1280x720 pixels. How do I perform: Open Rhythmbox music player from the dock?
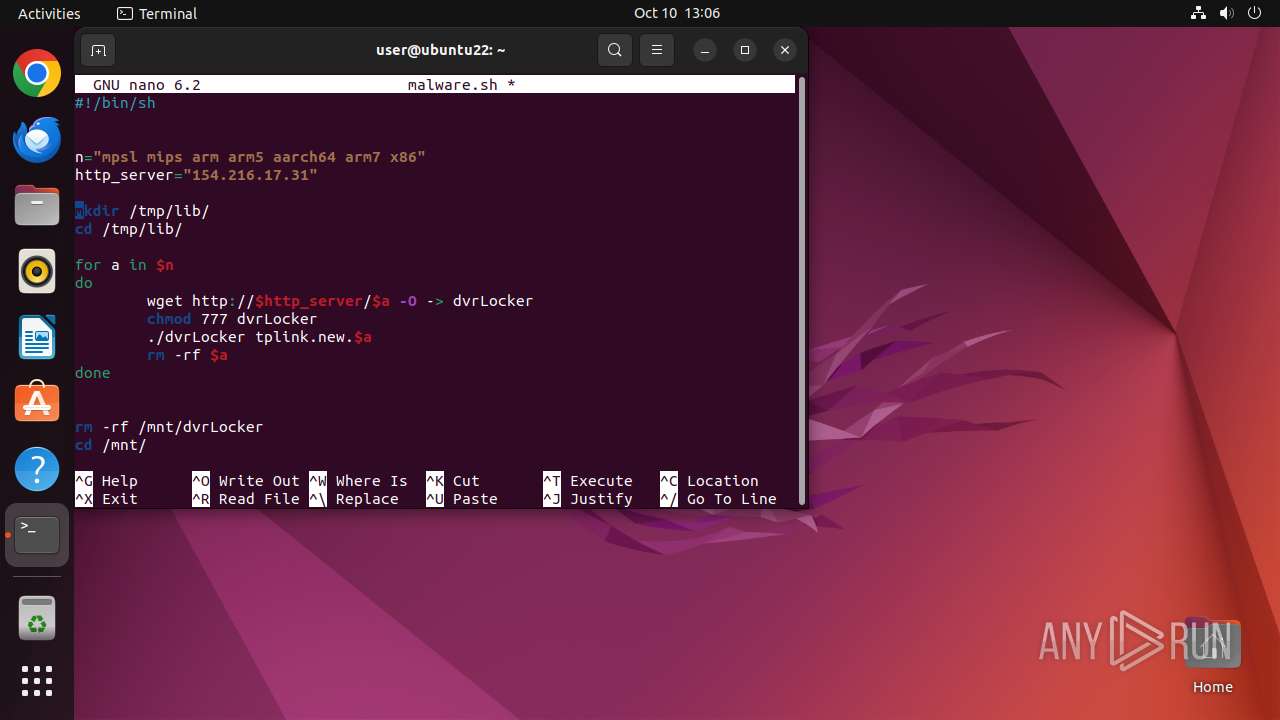tap(37, 271)
